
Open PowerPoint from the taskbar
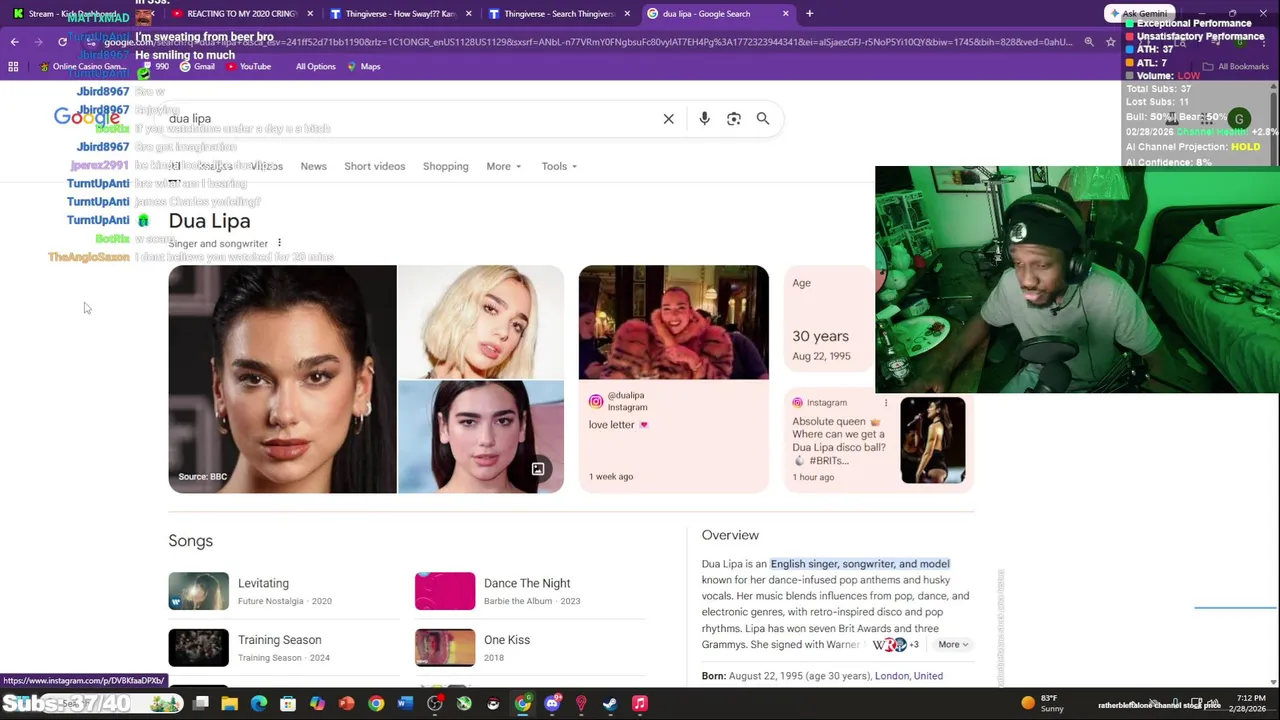(x=346, y=704)
